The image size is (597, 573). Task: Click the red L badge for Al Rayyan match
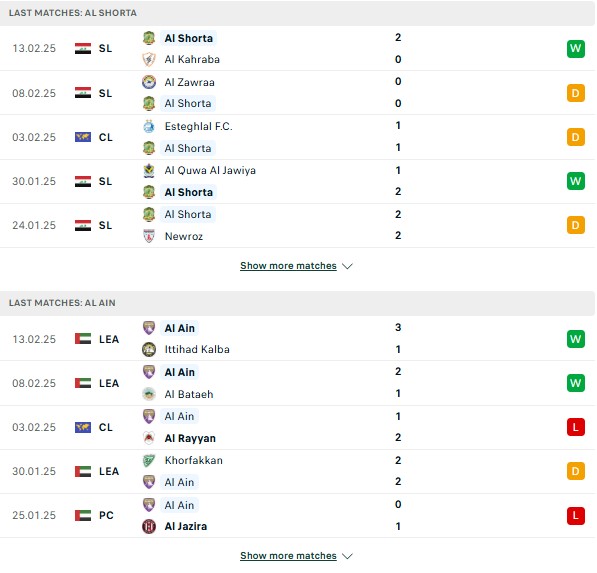575,427
